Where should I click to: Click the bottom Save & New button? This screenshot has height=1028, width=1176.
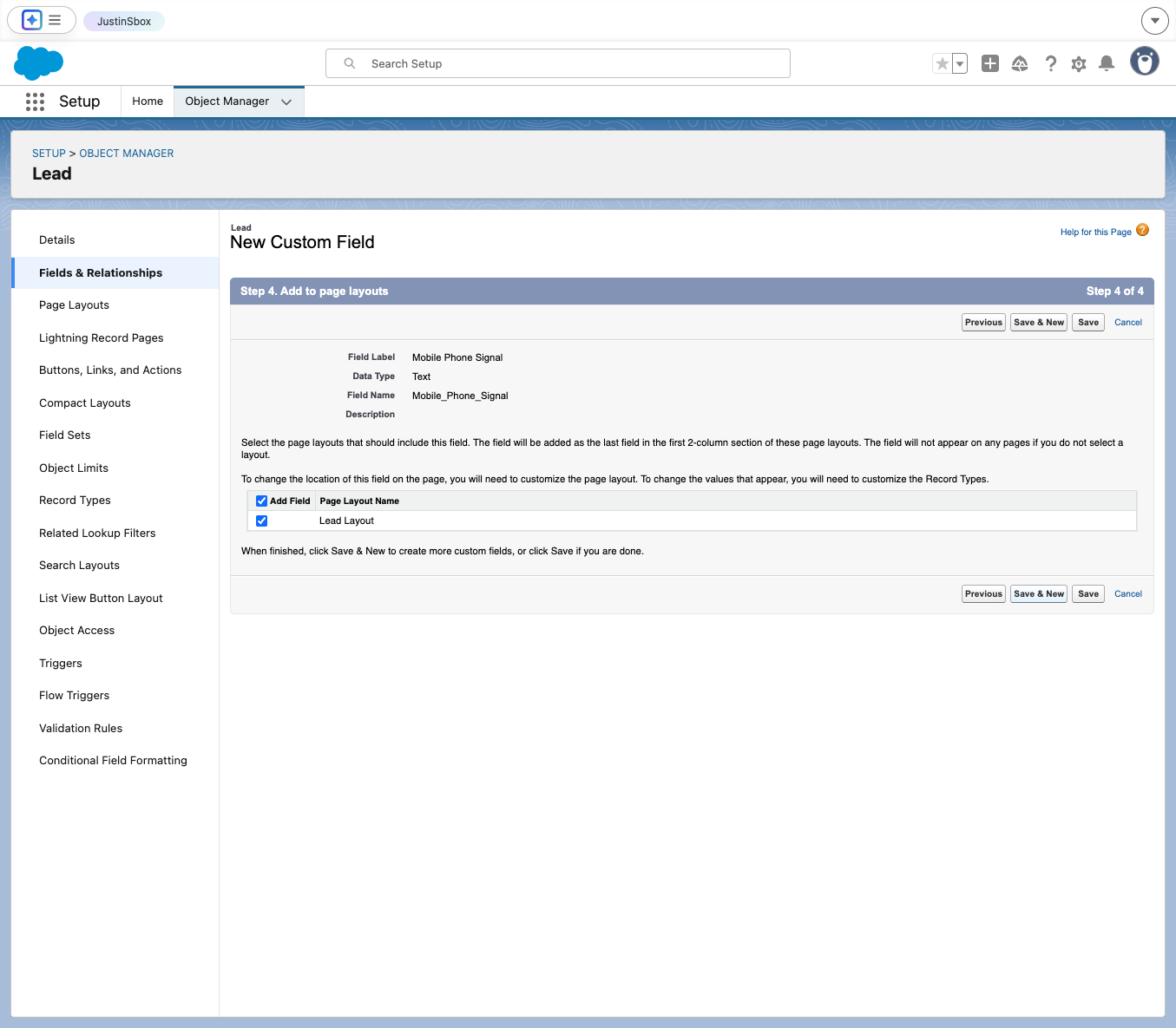click(x=1039, y=593)
